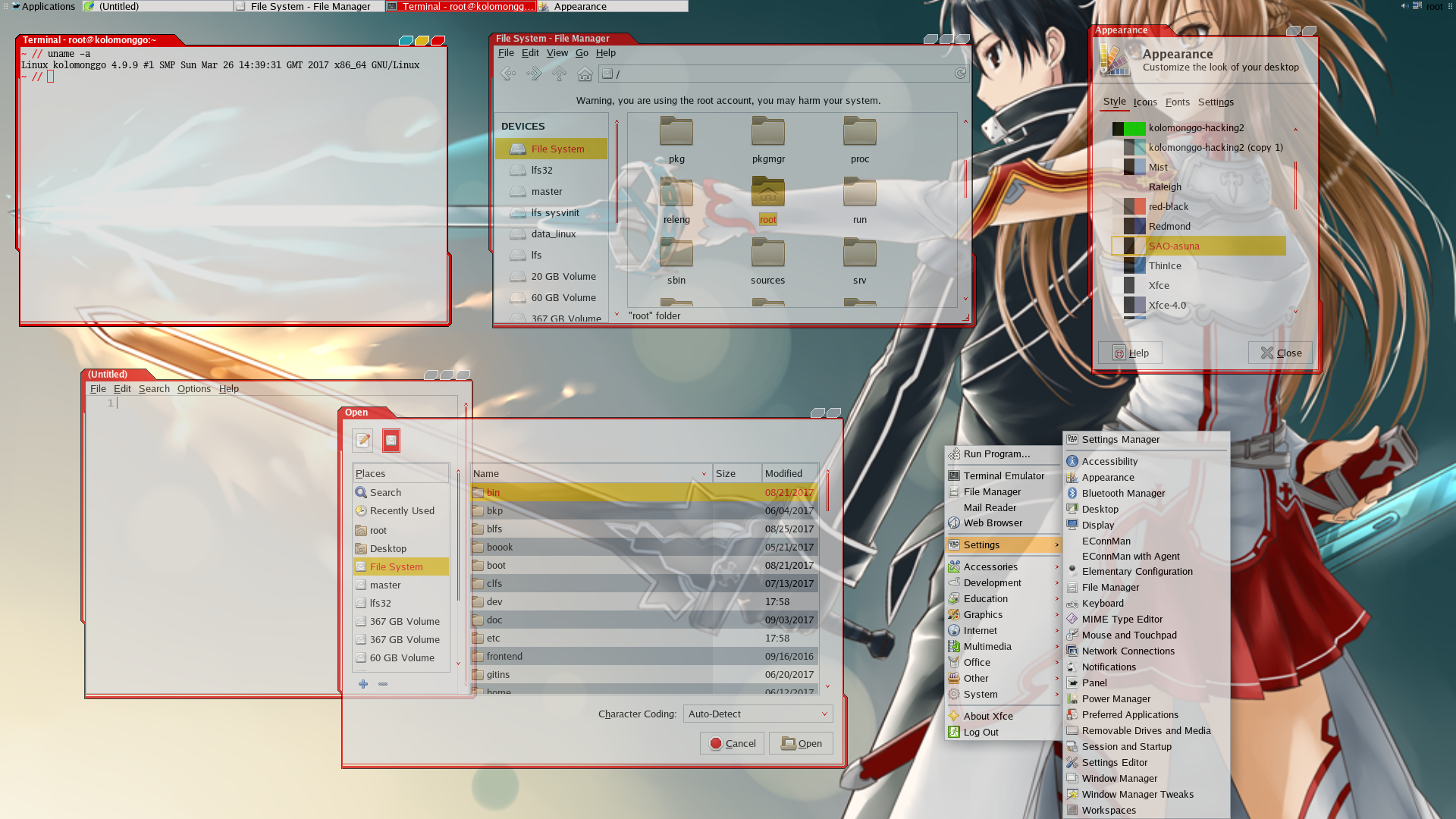
Task: Expand the Office submenu
Action: pos(1003,663)
